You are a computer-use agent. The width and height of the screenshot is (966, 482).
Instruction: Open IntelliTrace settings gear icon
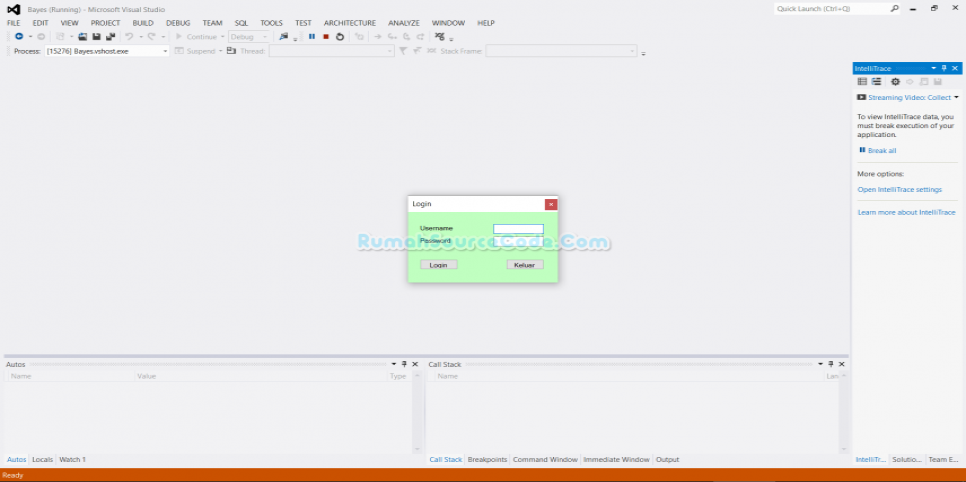(895, 81)
